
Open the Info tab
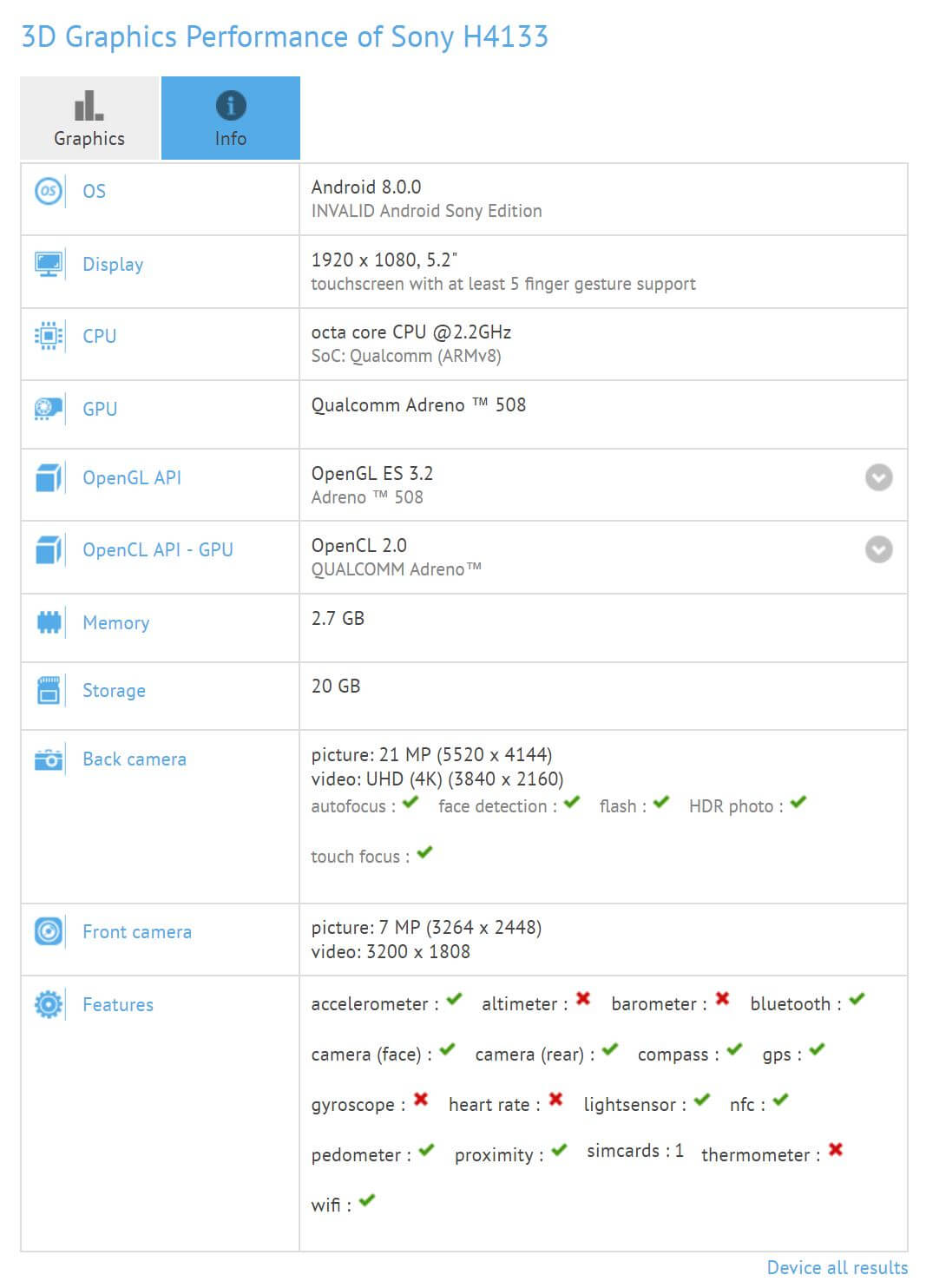230,118
